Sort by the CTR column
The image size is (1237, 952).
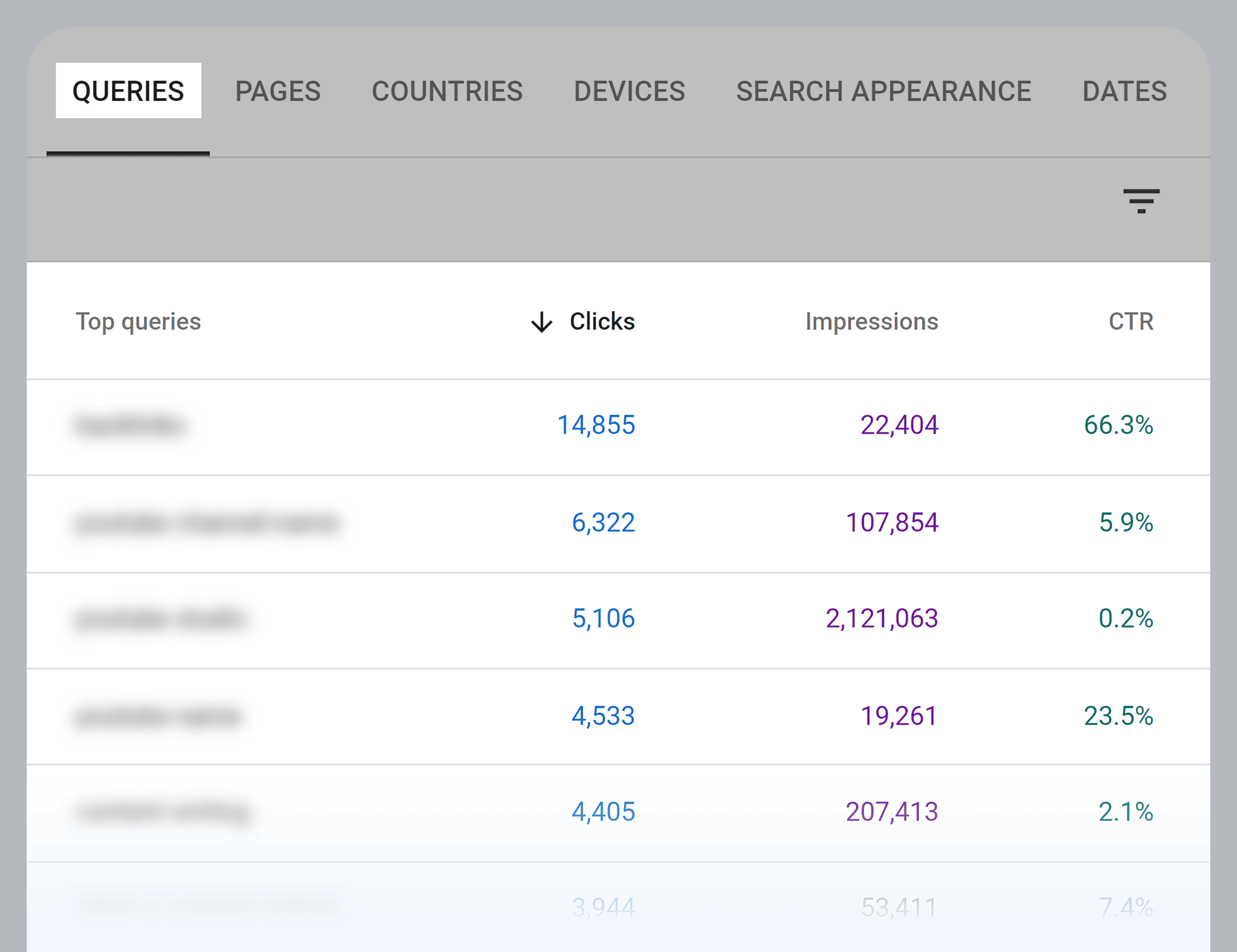(x=1131, y=321)
